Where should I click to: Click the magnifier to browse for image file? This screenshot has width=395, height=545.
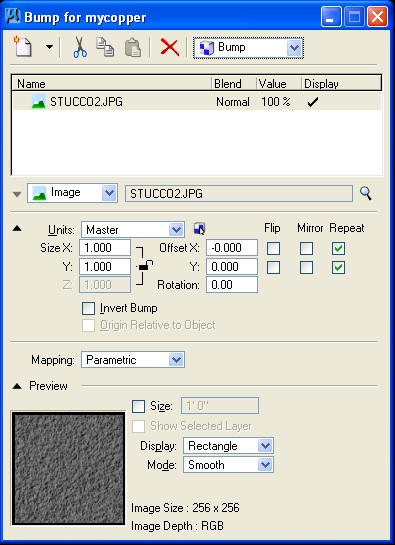tap(365, 193)
